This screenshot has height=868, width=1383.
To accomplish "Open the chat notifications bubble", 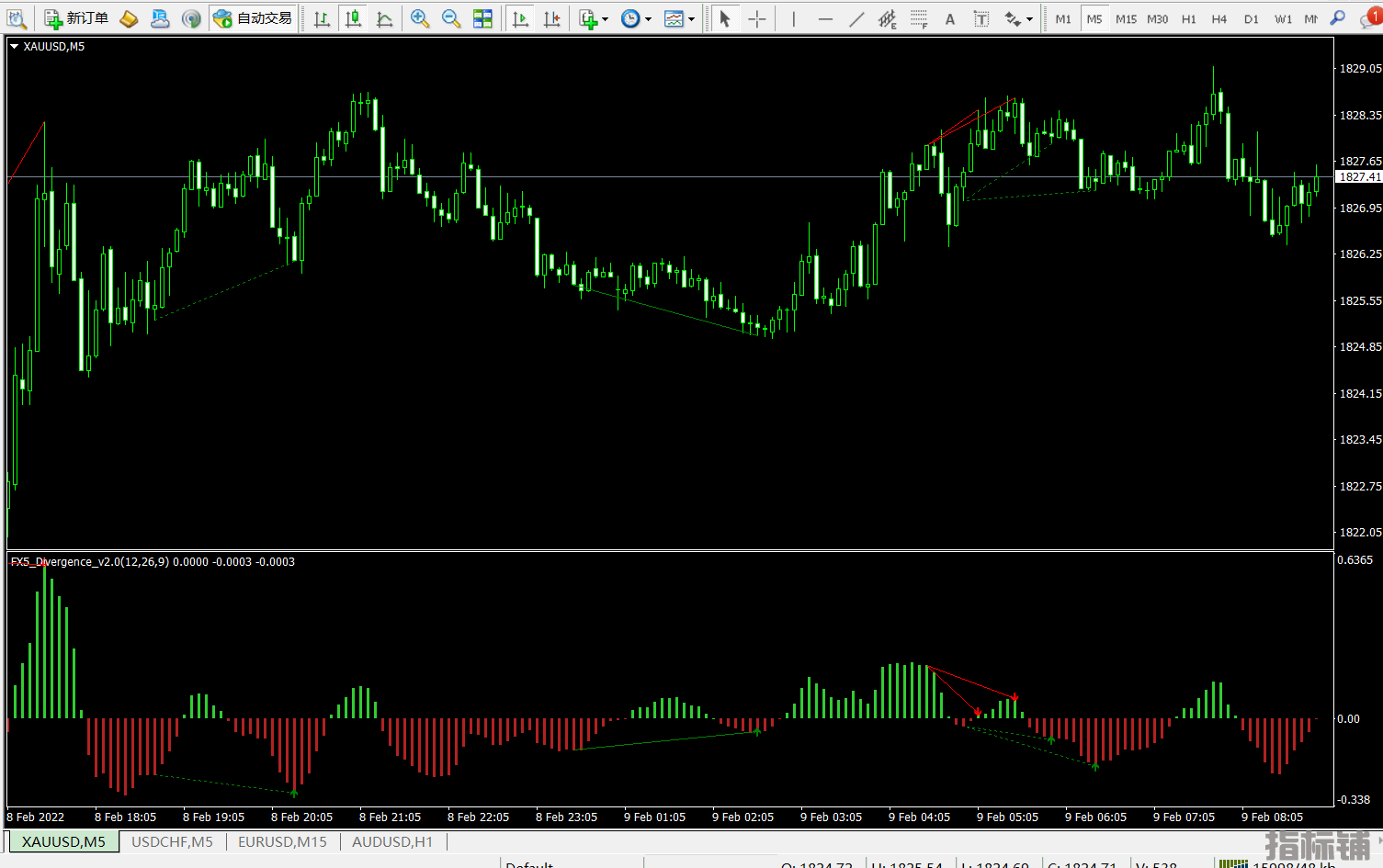I will click(x=1369, y=18).
